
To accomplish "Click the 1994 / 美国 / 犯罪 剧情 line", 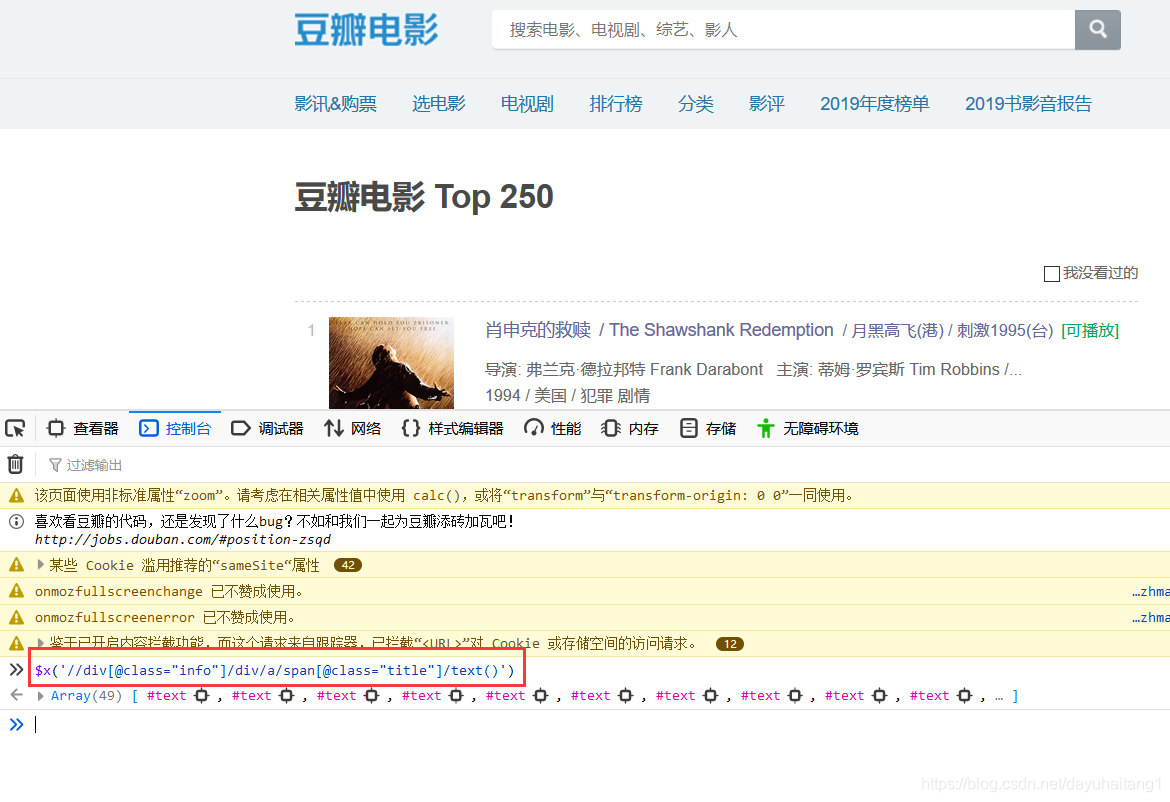I will (567, 396).
